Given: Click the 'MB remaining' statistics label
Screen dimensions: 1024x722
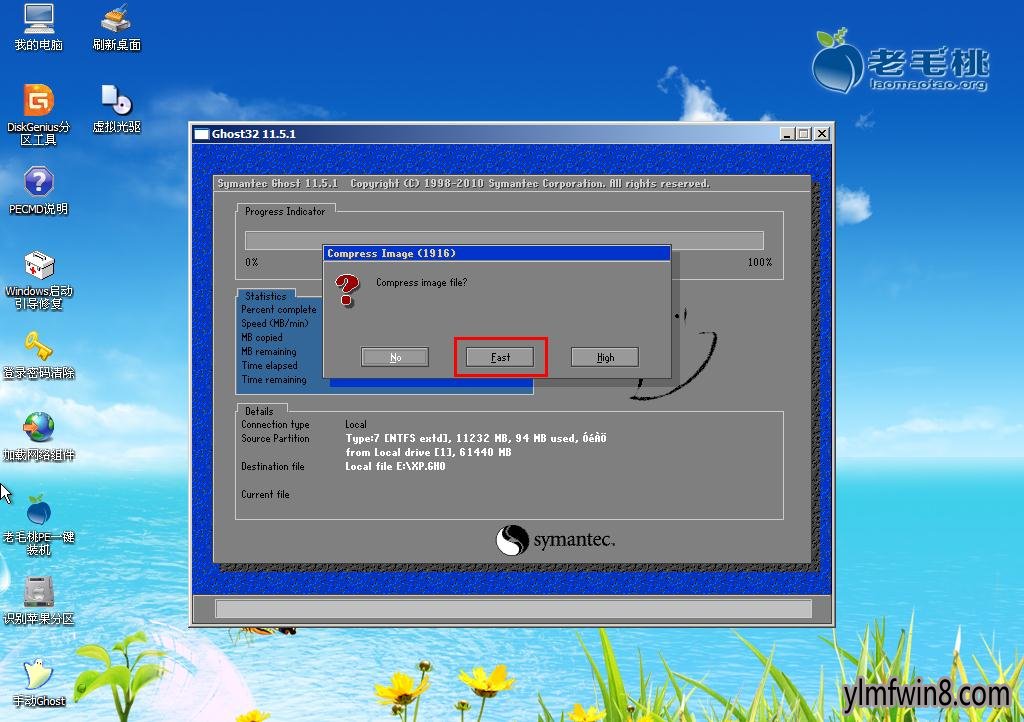Looking at the screenshot, I should click(268, 351).
